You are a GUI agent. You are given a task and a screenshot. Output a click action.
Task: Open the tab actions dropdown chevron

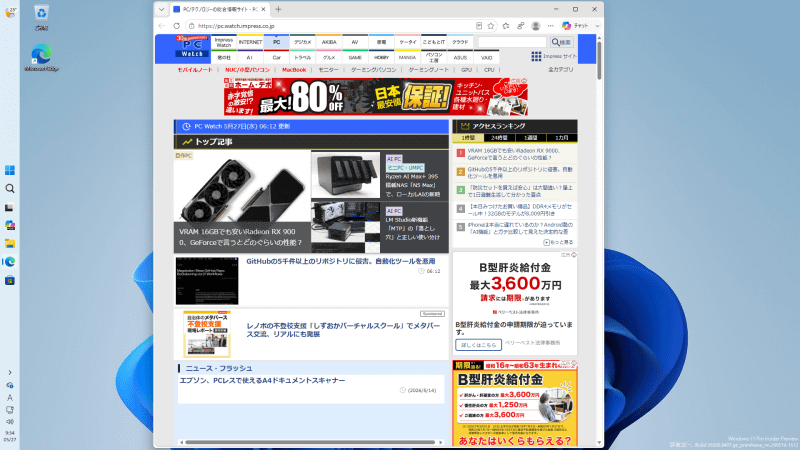pyautogui.click(x=161, y=9)
